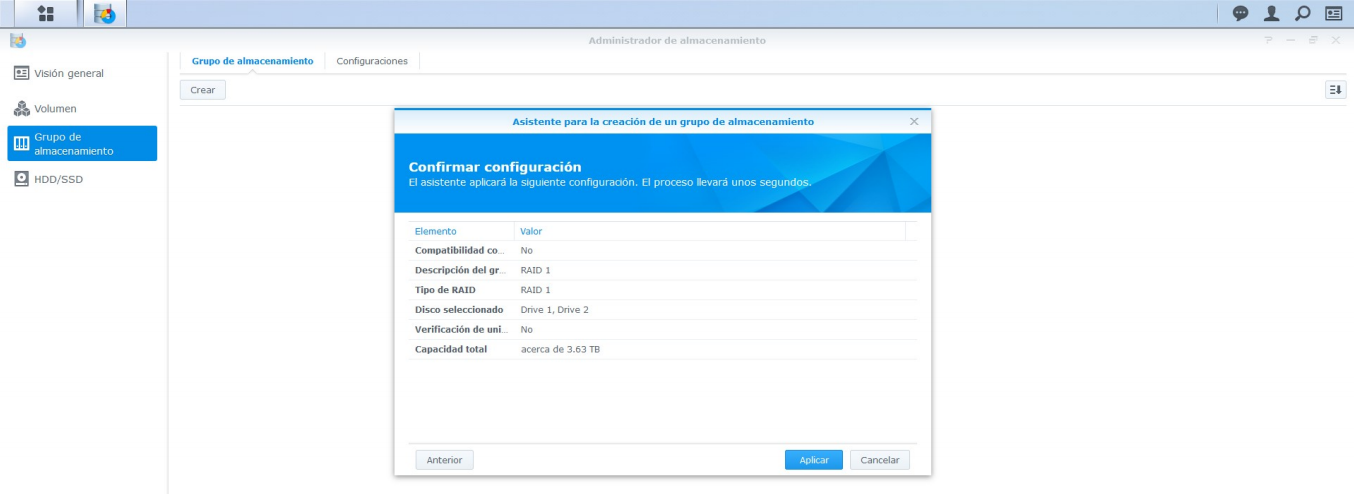Image resolution: width=1354 pixels, height=494 pixels.
Task: Maximize the Administrador de almacenamiento window
Action: (1313, 40)
